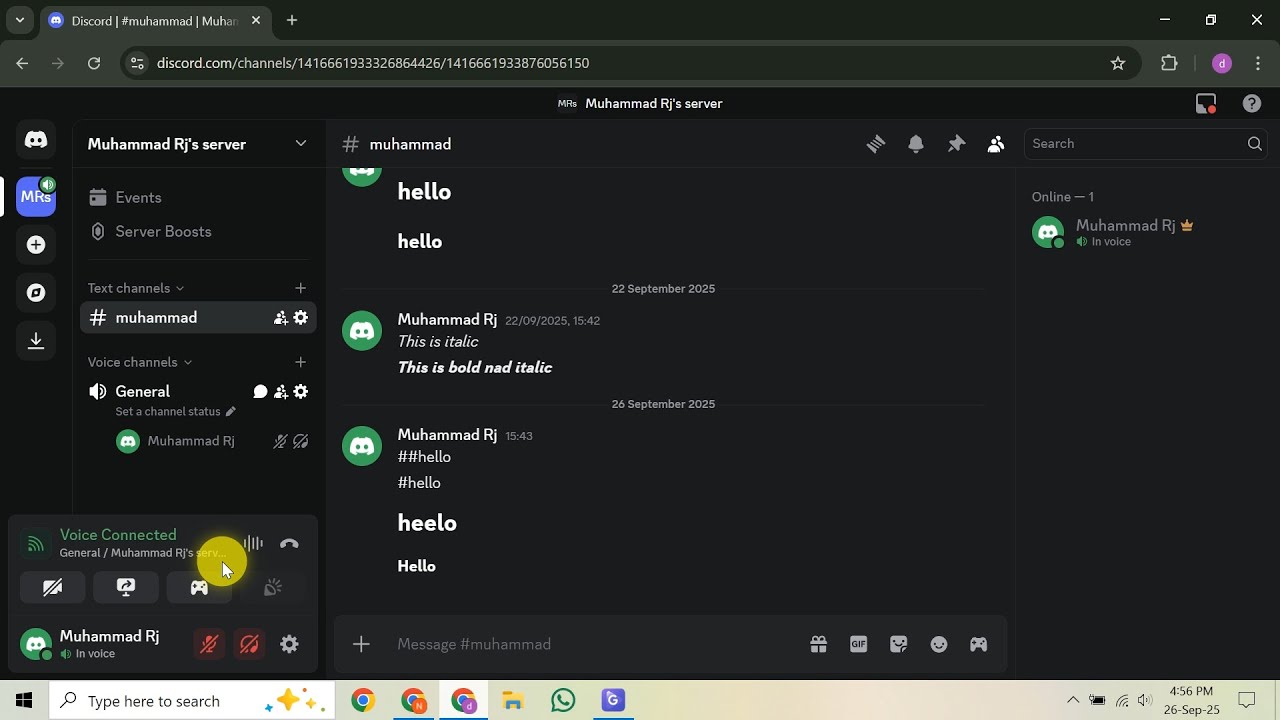The image size is (1280, 720).
Task: Click the Download Apps arrow icon
Action: click(x=36, y=341)
